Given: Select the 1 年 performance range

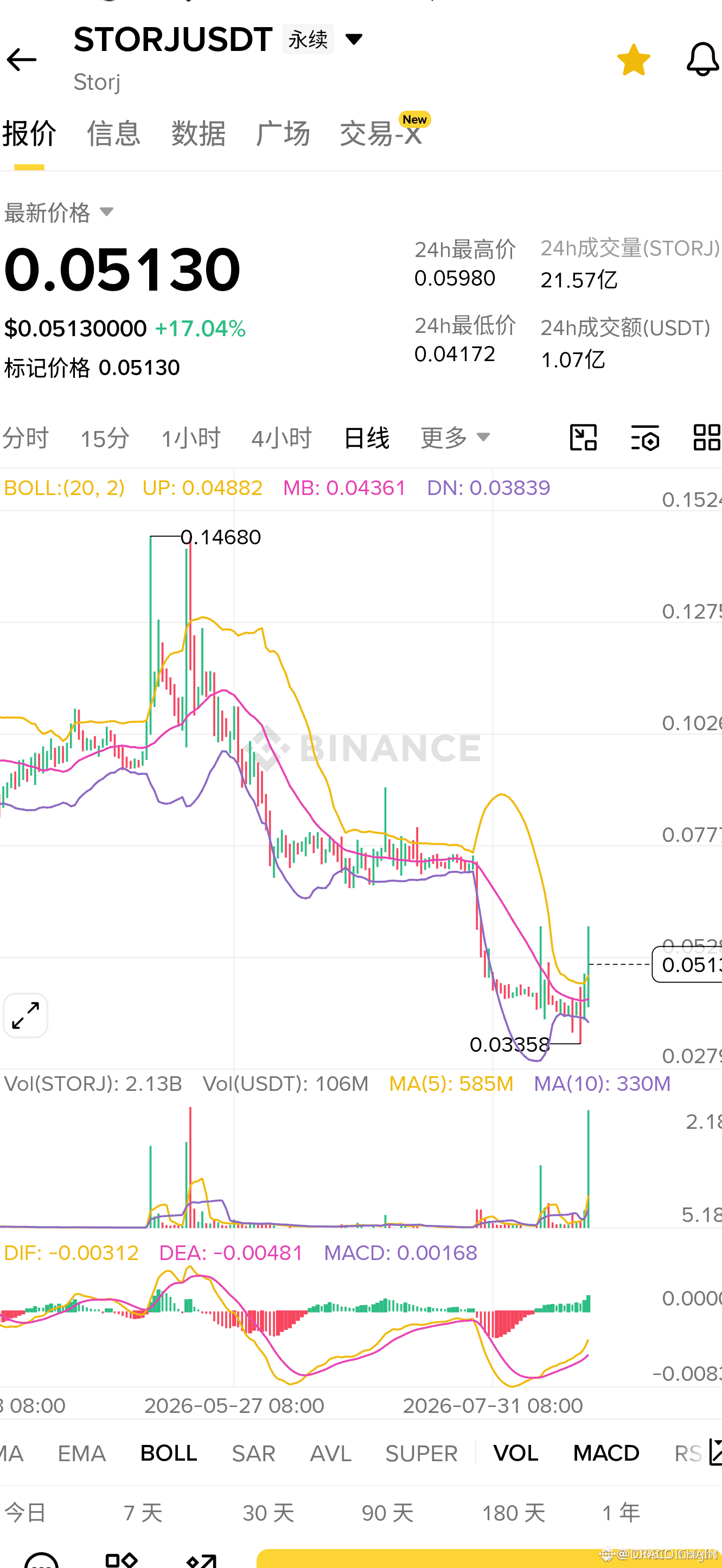Looking at the screenshot, I should pos(621,1513).
